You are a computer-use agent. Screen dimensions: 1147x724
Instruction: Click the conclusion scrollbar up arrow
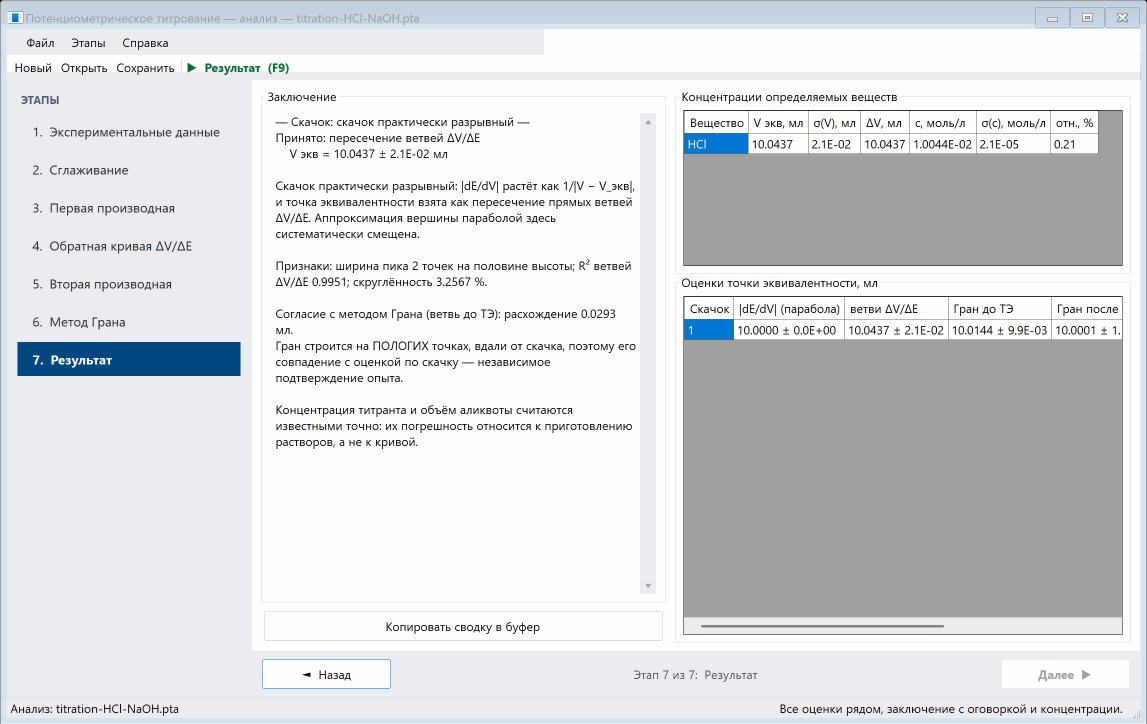[648, 122]
